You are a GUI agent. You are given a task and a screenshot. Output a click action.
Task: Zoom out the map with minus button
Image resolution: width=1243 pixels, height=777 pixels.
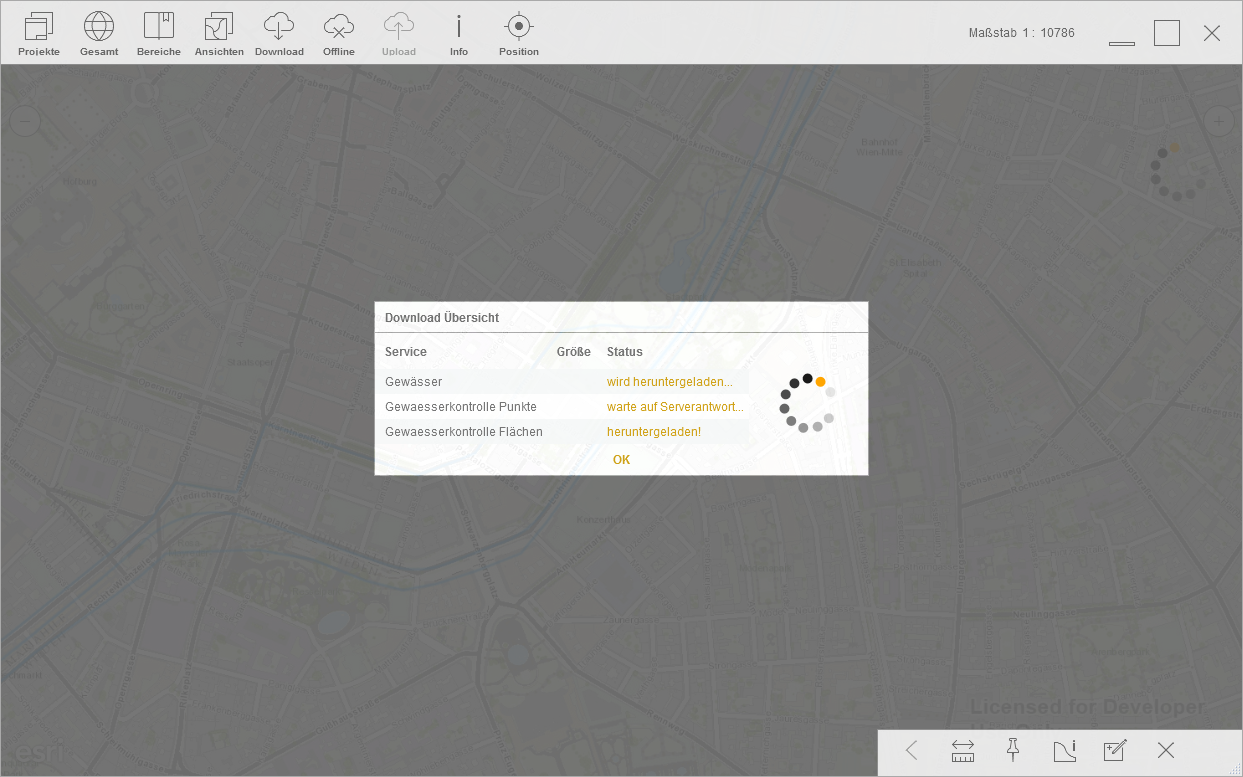coord(25,122)
